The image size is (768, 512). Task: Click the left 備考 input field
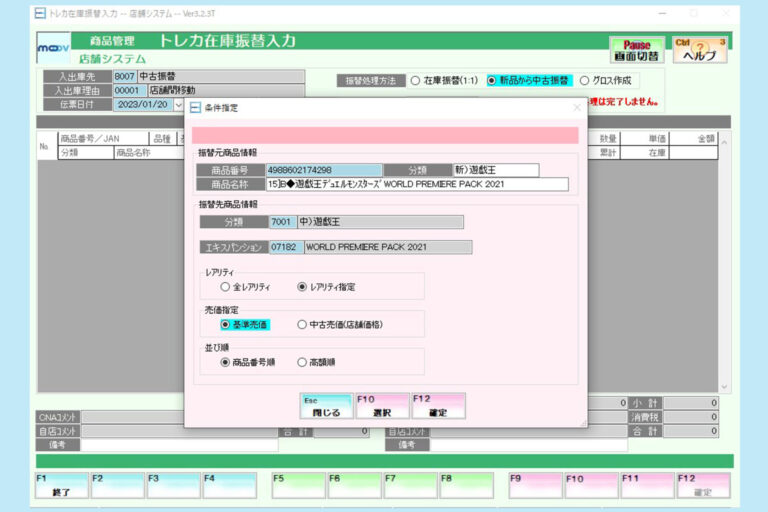179,445
